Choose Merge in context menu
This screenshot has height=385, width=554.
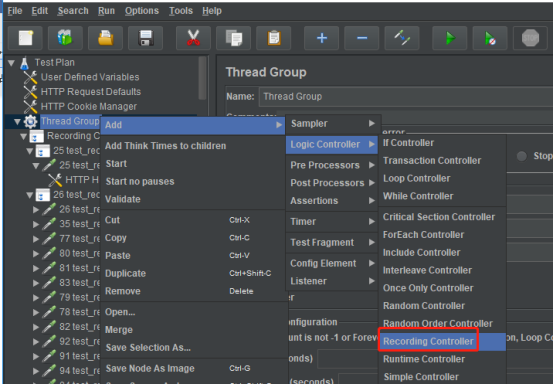click(193, 330)
